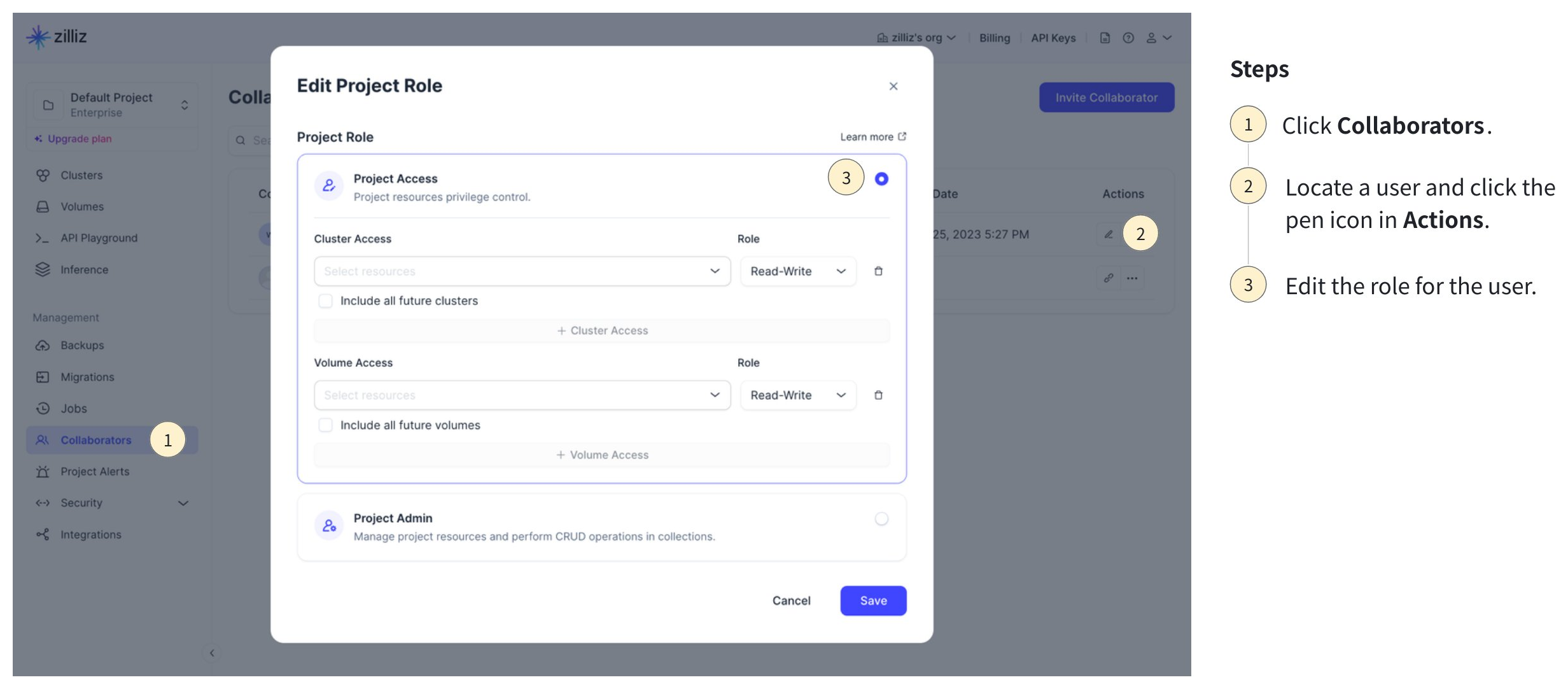Open the help question mark icon

tap(1128, 38)
